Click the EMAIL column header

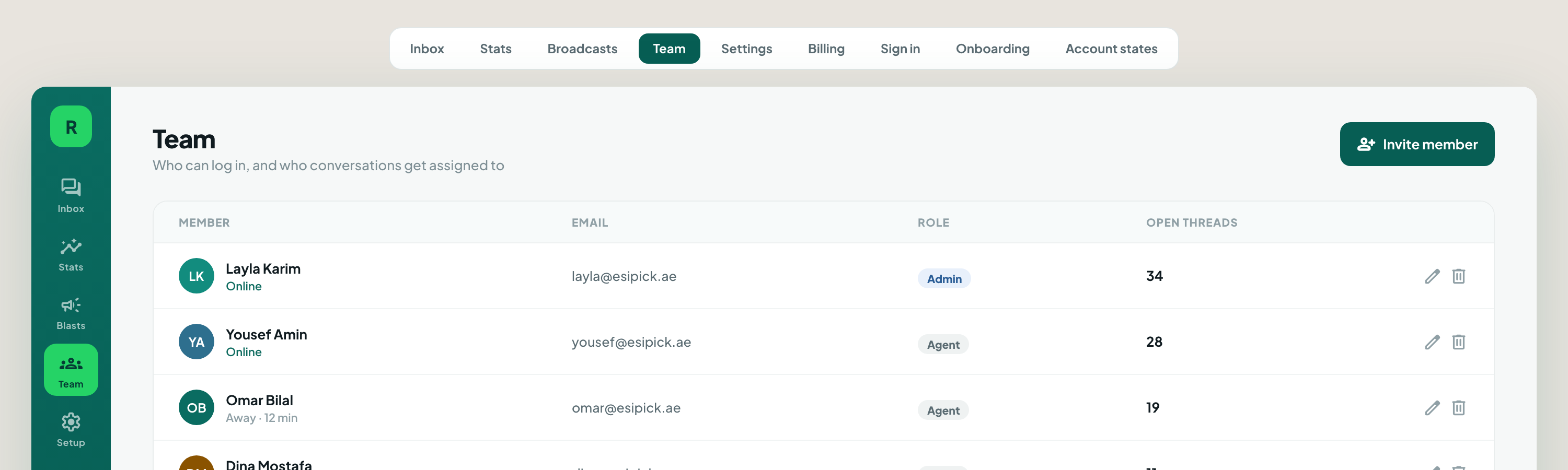[x=589, y=222]
